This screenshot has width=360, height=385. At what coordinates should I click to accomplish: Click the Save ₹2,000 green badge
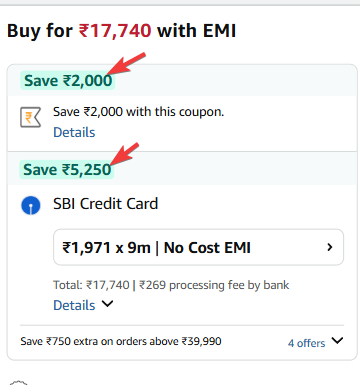68,81
